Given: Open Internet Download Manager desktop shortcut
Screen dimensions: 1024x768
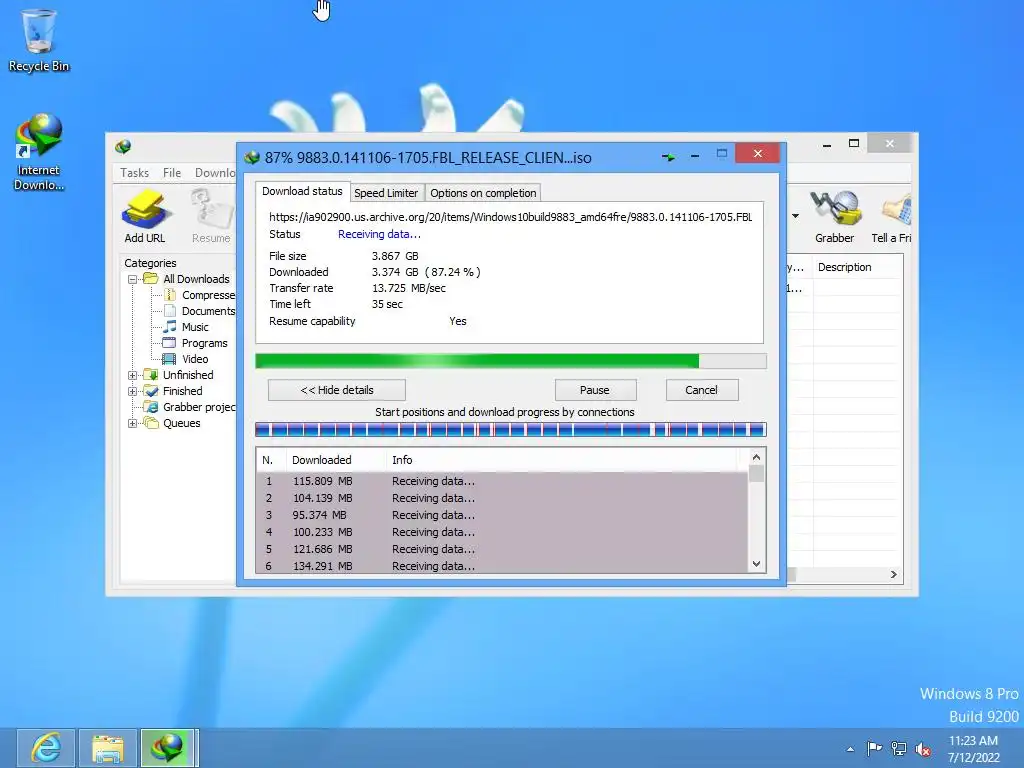Looking at the screenshot, I should coord(39,152).
